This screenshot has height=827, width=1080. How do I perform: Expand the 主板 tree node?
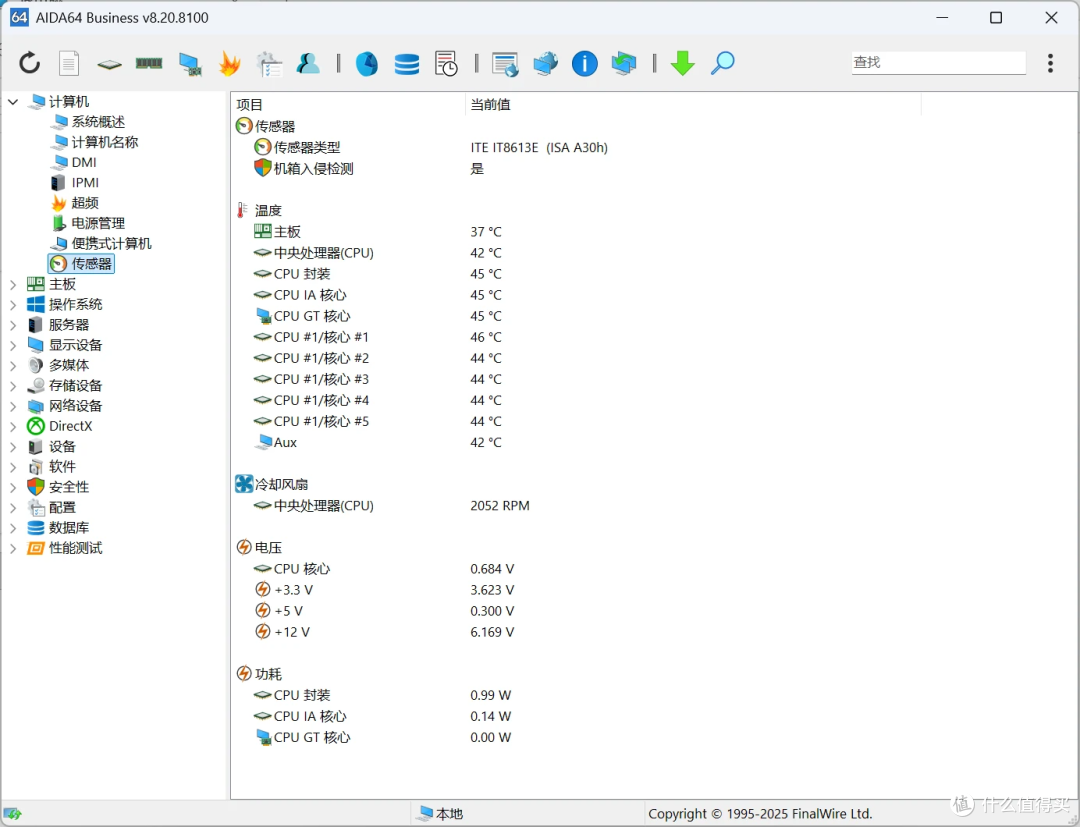pos(13,284)
